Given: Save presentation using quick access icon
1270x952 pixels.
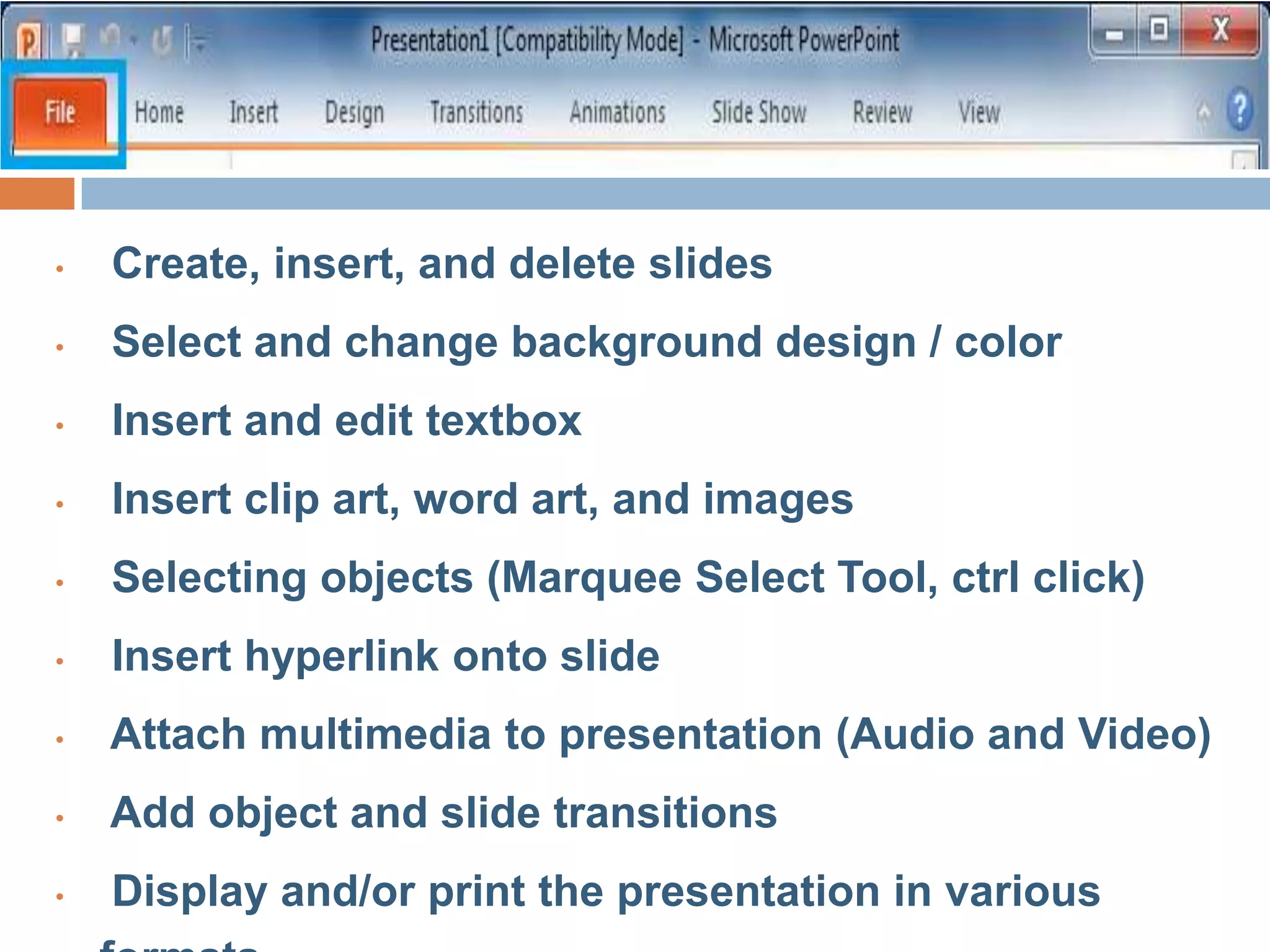Looking at the screenshot, I should click(73, 41).
